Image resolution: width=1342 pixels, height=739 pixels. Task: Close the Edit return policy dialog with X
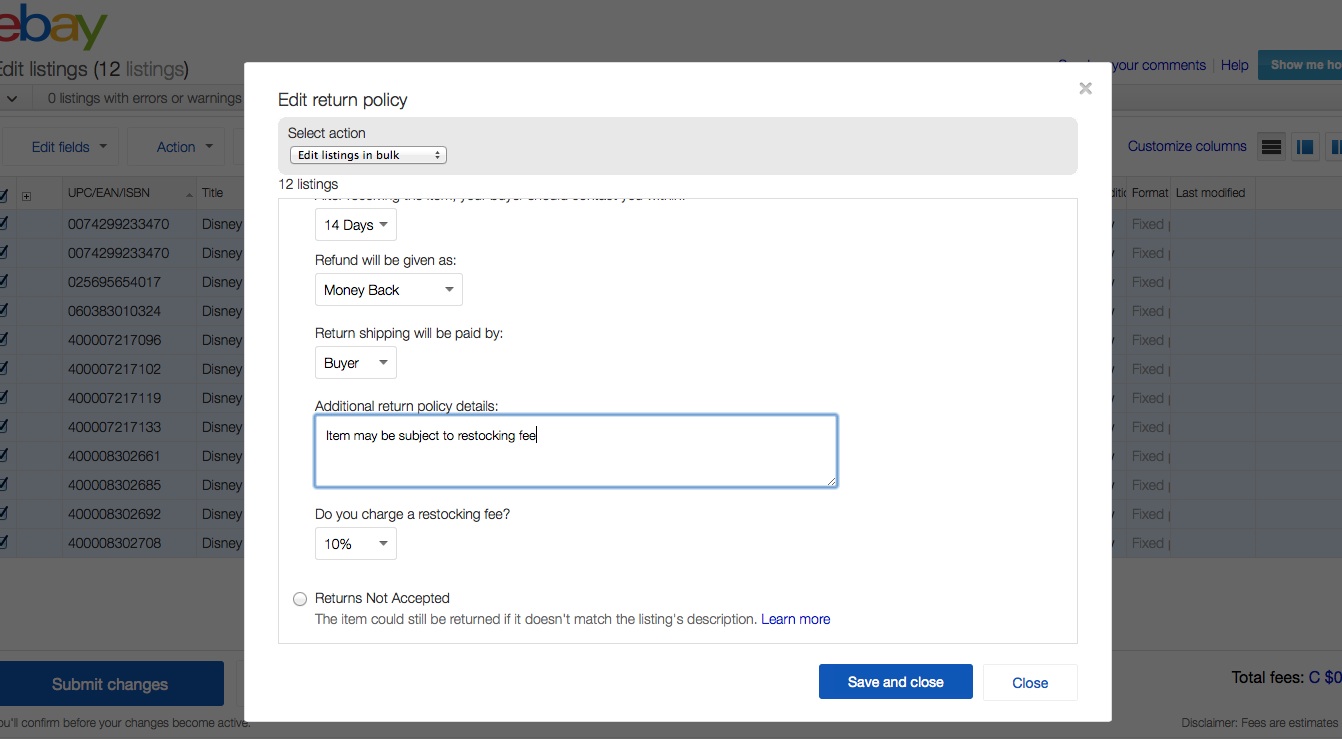pyautogui.click(x=1085, y=89)
